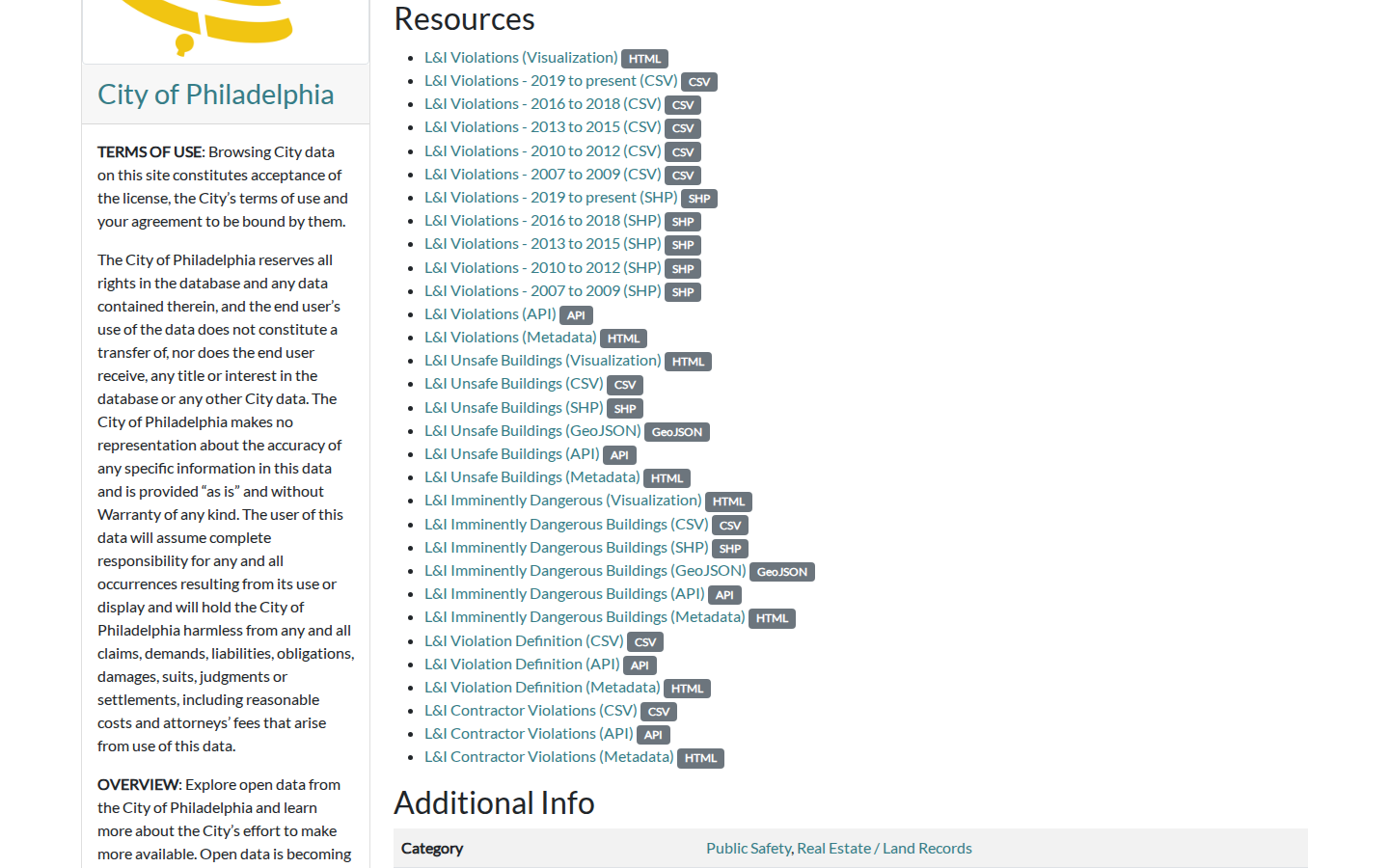Open L&I Violations - 2013 to 2015 (CSV)
Image resolution: width=1389 pixels, height=868 pixels.
click(x=543, y=127)
